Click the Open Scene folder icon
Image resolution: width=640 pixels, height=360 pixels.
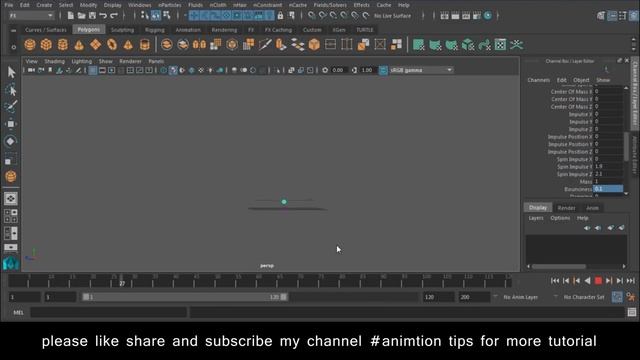pyautogui.click(x=82, y=16)
